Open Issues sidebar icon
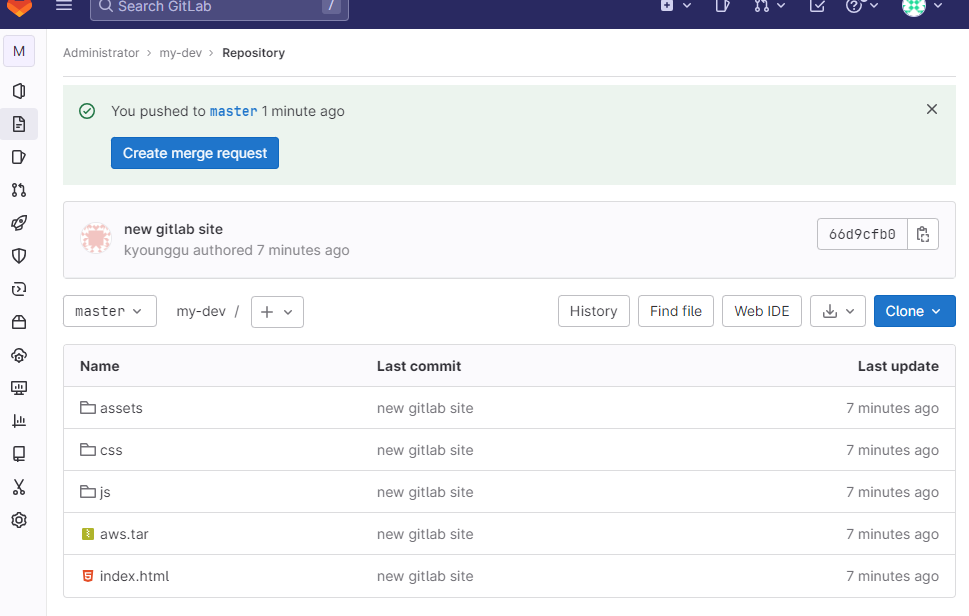The image size is (969, 616). [x=19, y=157]
